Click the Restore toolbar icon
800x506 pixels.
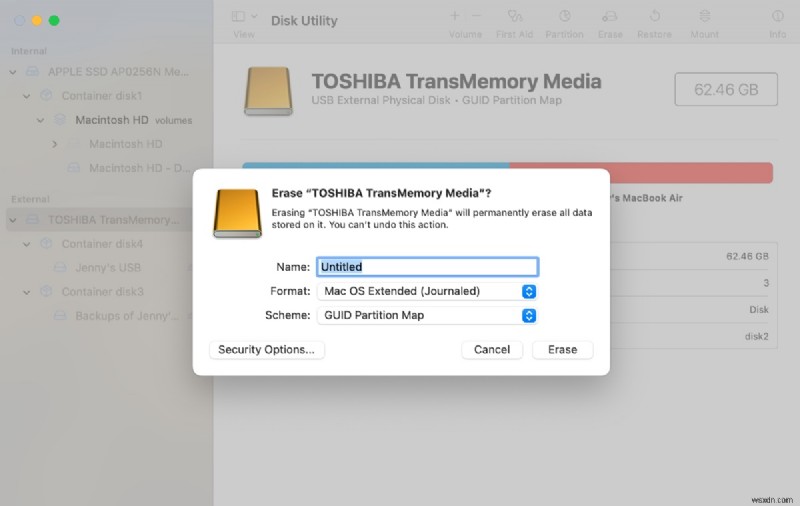[x=655, y=16]
